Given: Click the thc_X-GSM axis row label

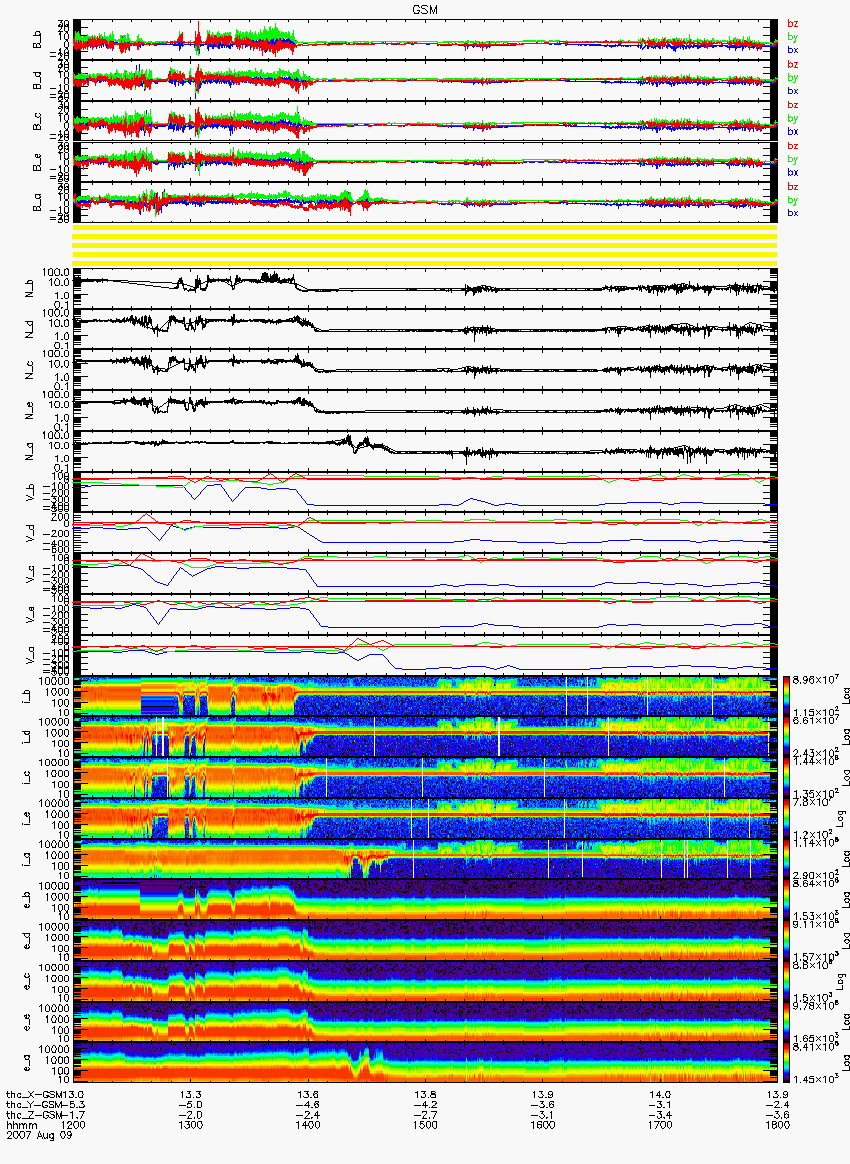Looking at the screenshot, I should tap(36, 1095).
